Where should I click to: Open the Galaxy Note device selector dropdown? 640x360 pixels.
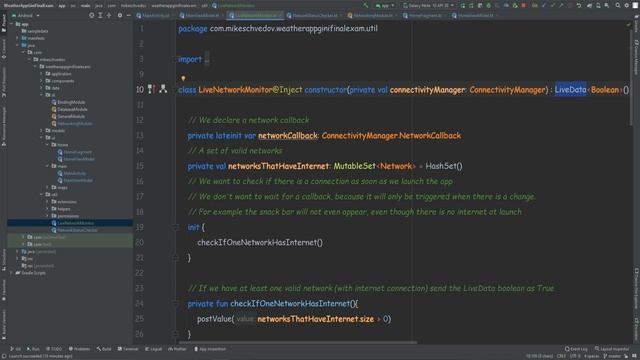point(429,5)
